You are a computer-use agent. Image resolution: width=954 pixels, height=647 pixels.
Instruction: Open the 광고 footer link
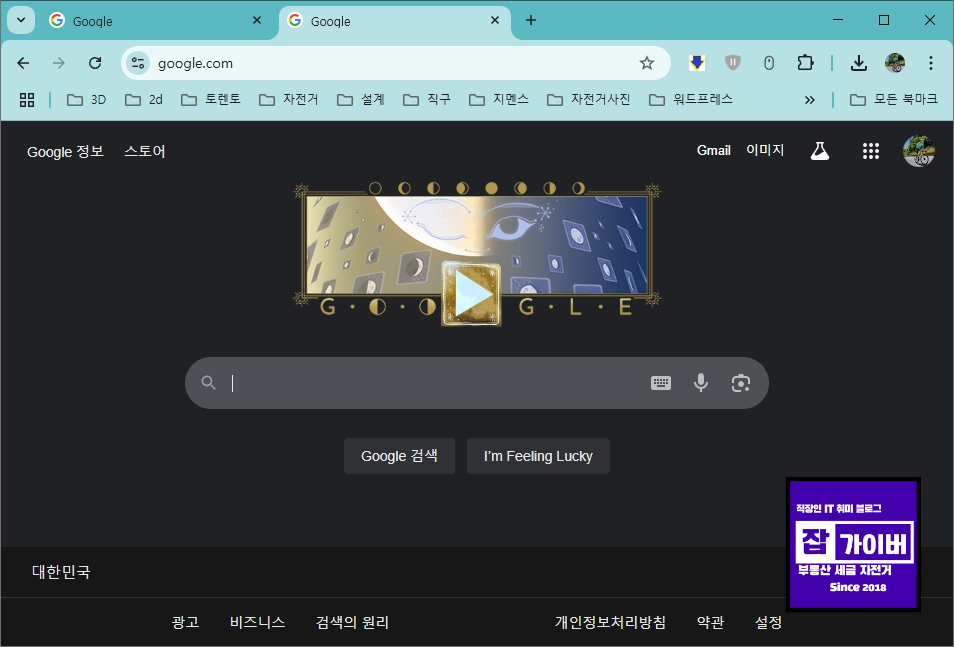coord(186,622)
